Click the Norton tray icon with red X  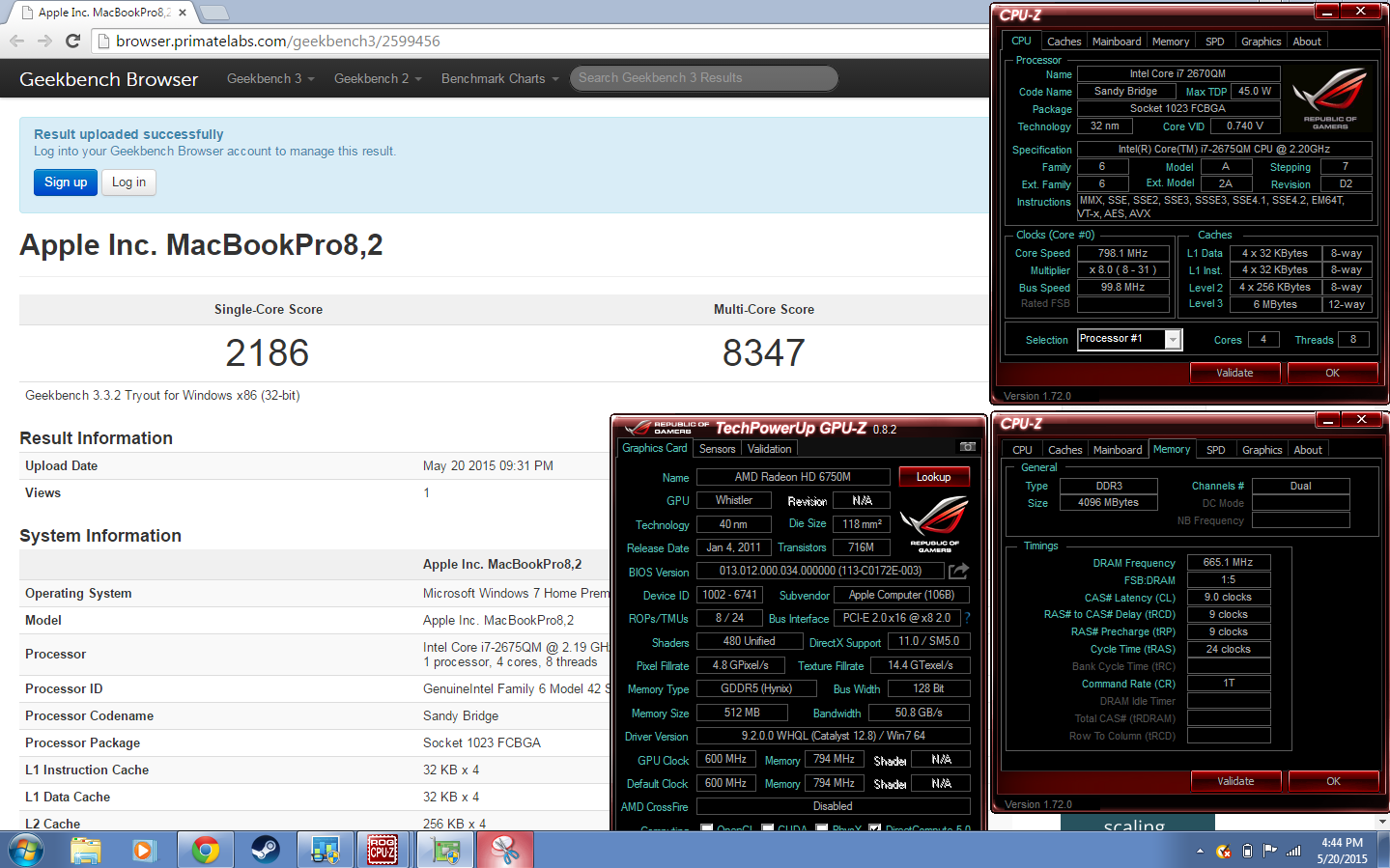pyautogui.click(x=1224, y=852)
